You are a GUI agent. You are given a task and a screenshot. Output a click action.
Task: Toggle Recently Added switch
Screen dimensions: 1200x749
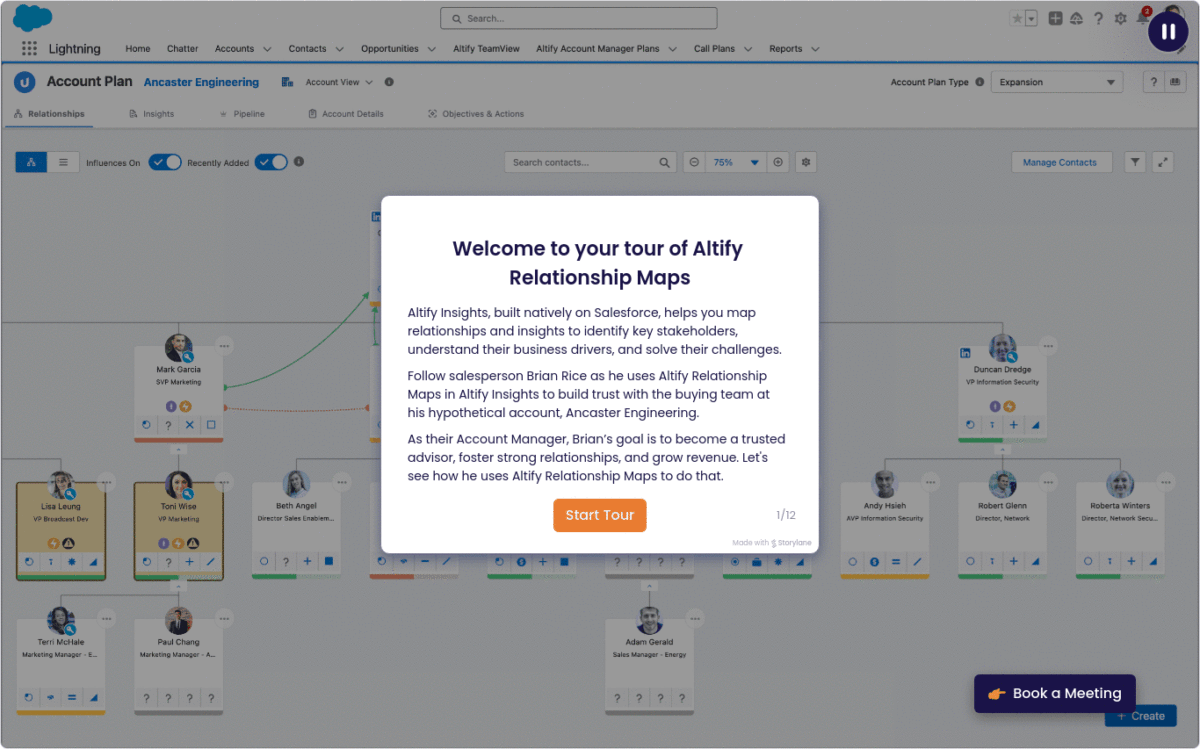click(271, 162)
